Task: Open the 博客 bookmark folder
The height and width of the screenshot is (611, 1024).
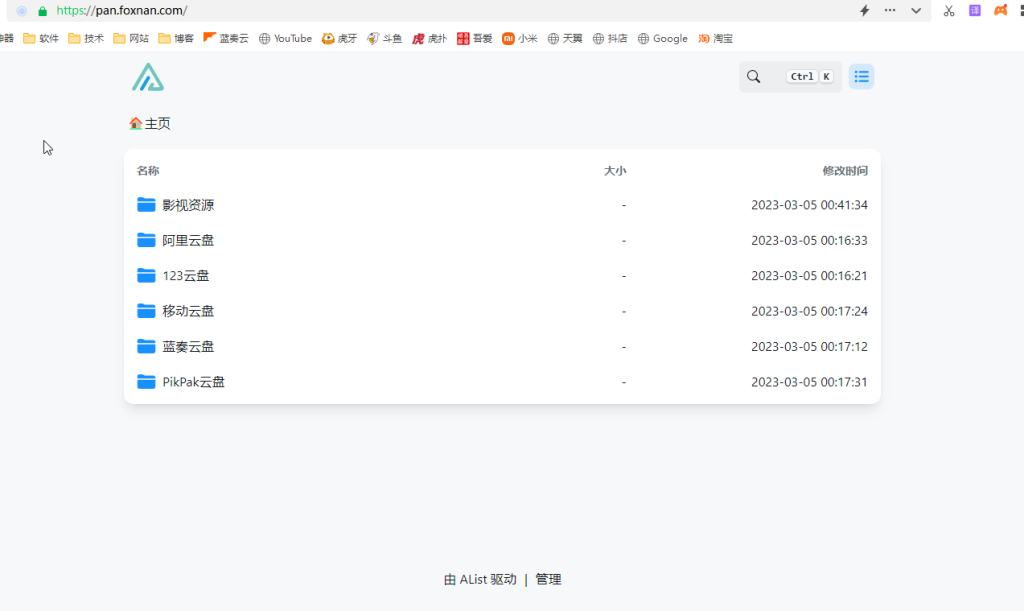Action: pos(176,39)
